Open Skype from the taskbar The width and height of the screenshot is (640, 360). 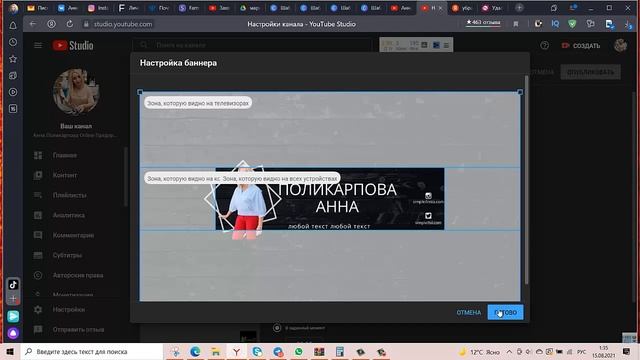pos(257,351)
